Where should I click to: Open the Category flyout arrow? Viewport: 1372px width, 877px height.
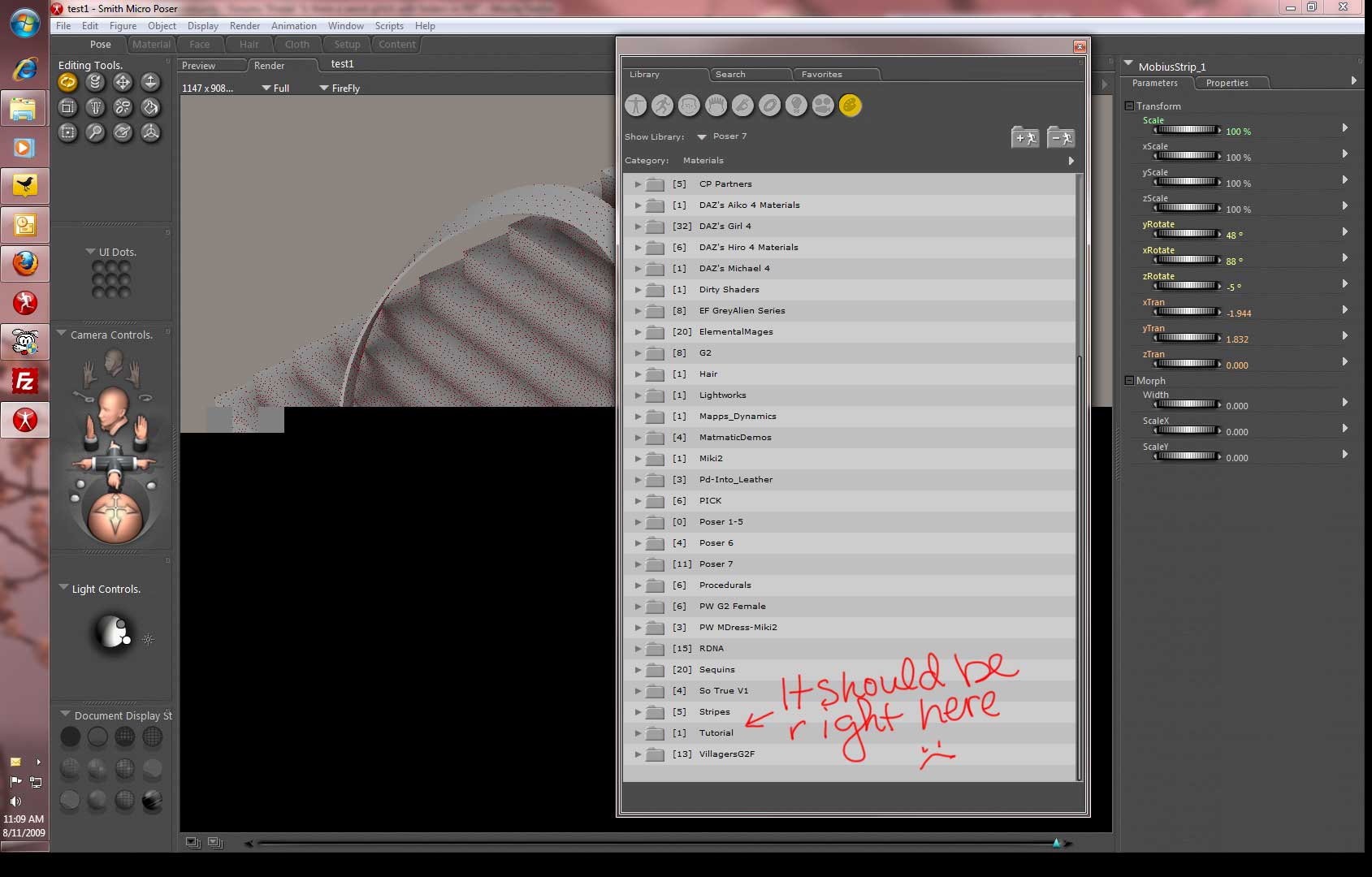point(1071,161)
